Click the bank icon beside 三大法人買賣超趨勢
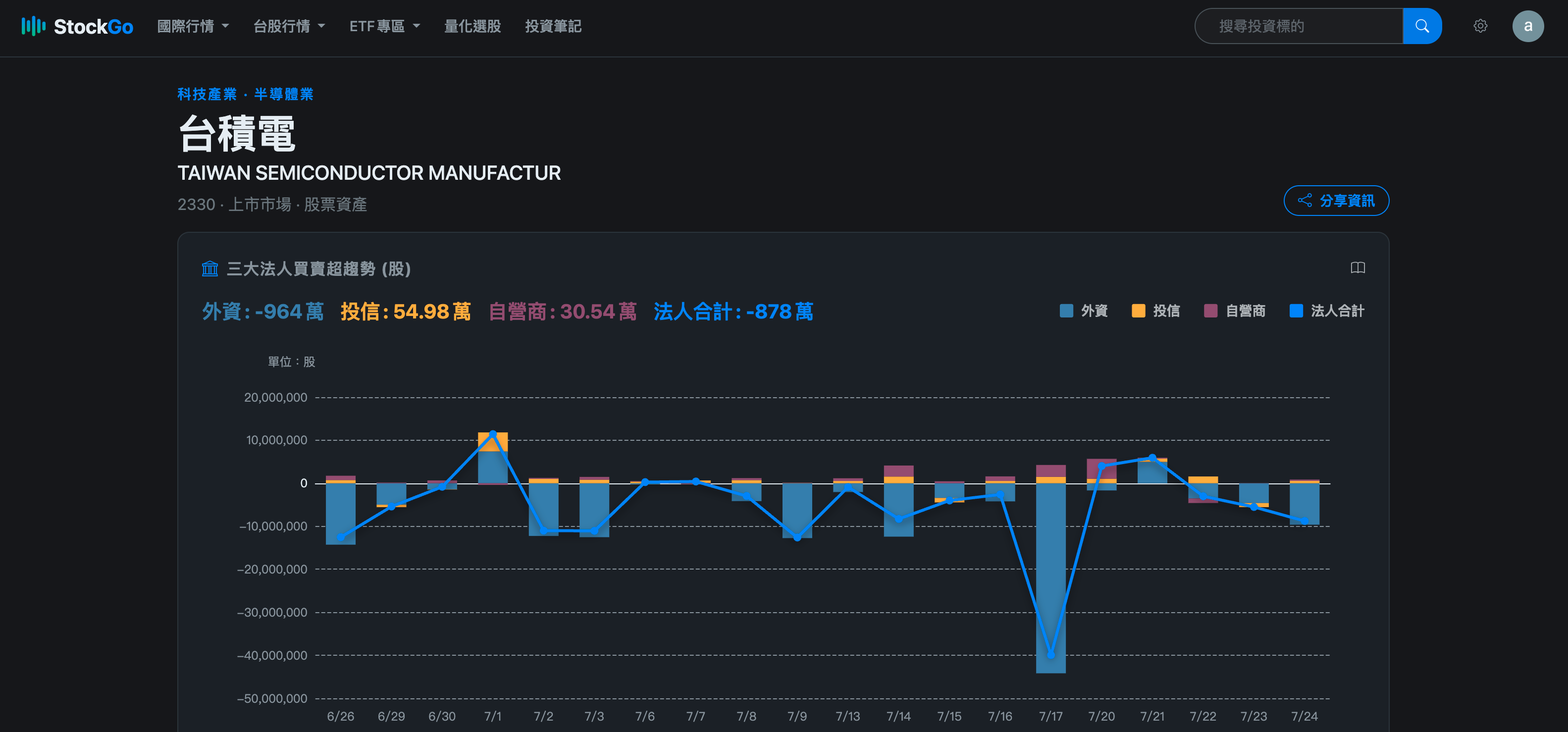Viewport: 1568px width, 732px height. point(210,268)
